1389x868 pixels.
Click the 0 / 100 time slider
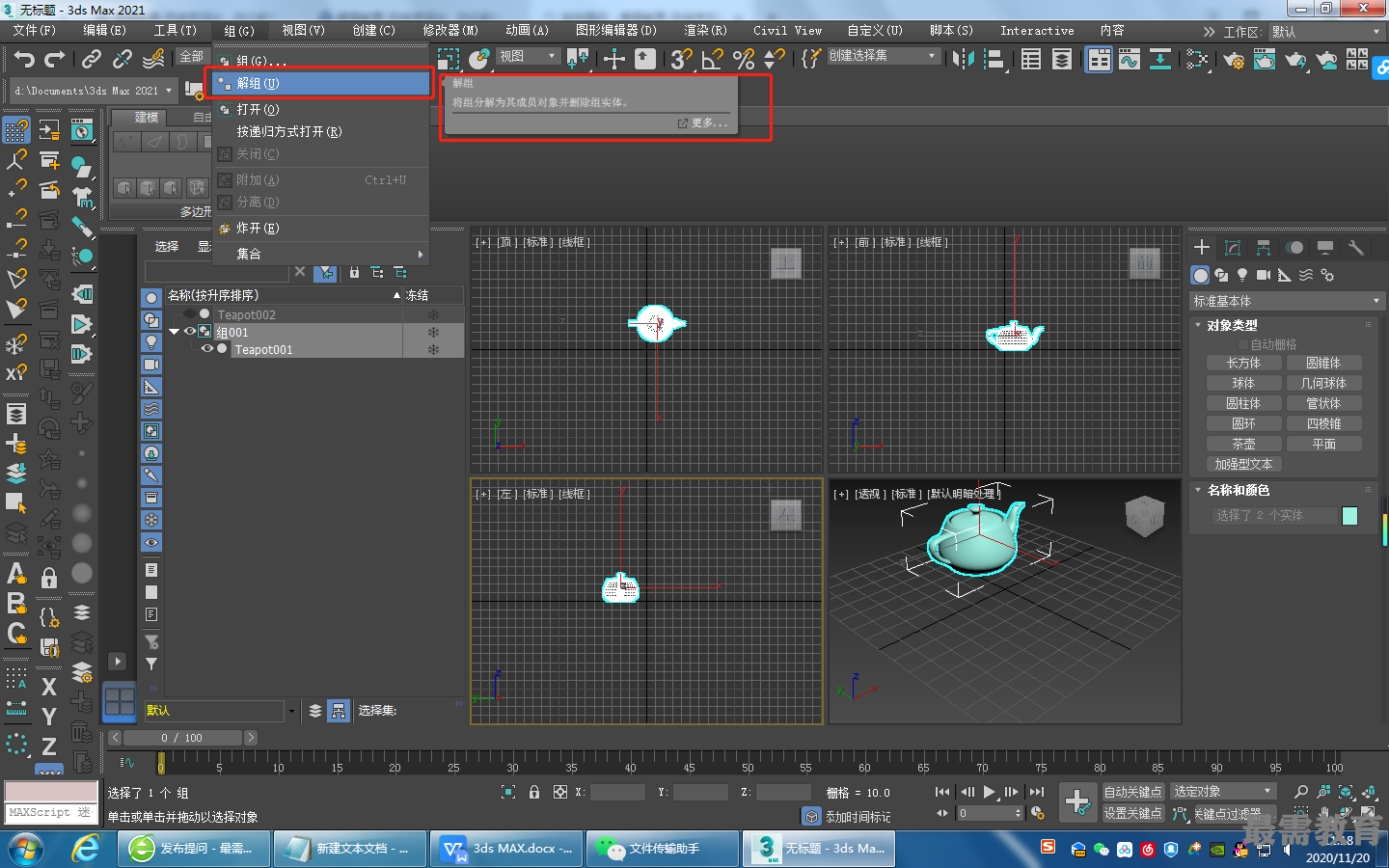(182, 738)
